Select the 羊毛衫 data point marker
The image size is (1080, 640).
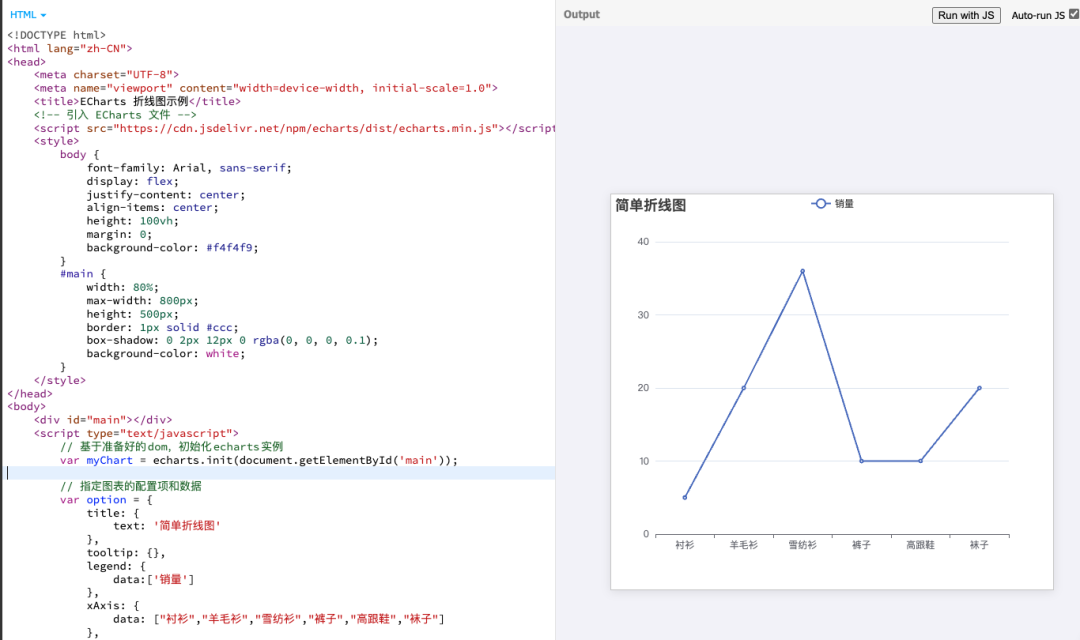point(743,388)
